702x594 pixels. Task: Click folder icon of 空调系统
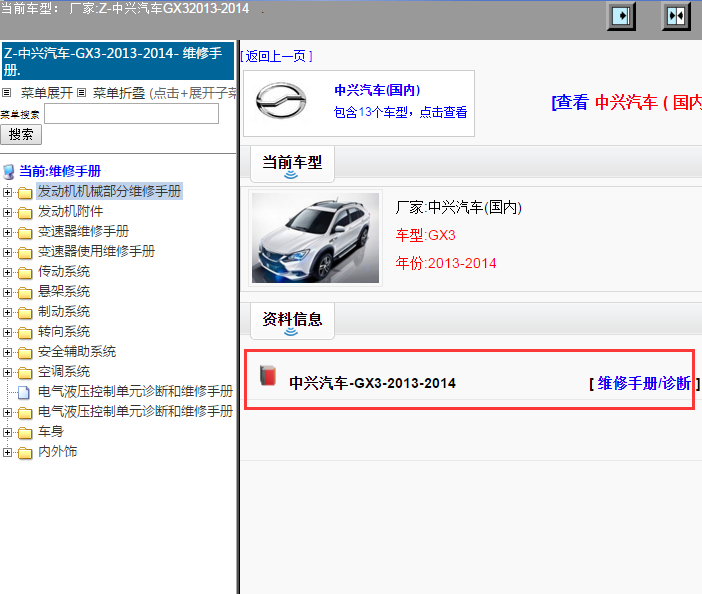[25, 373]
